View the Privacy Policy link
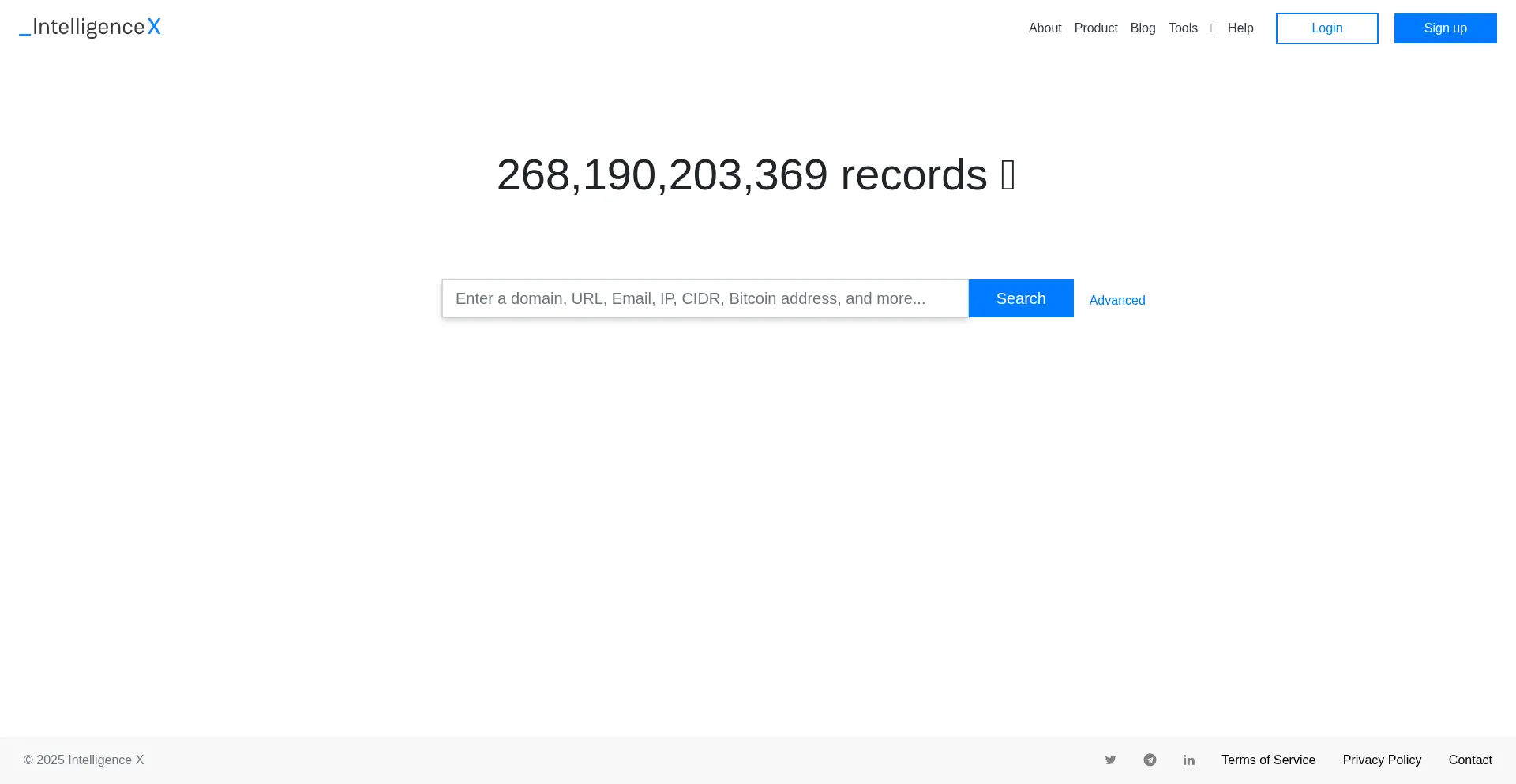Image resolution: width=1516 pixels, height=784 pixels. tap(1382, 760)
